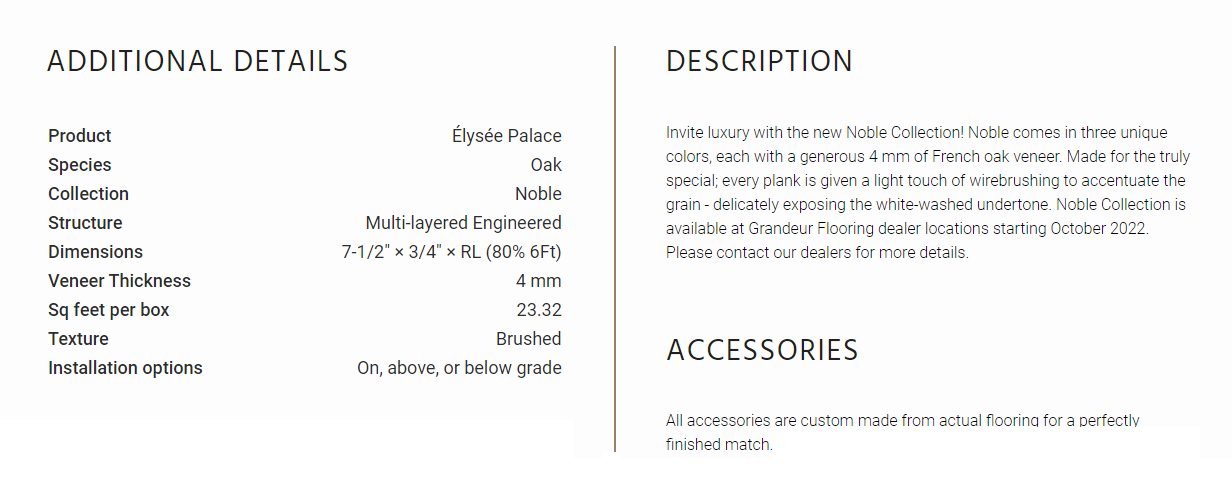Click the Species label

pos(80,165)
